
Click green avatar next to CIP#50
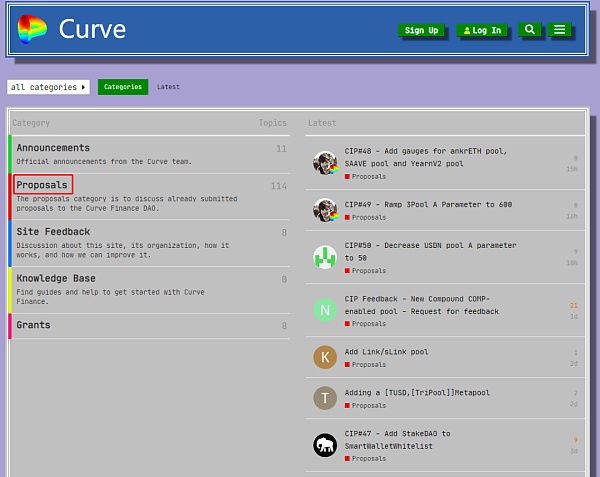[325, 257]
